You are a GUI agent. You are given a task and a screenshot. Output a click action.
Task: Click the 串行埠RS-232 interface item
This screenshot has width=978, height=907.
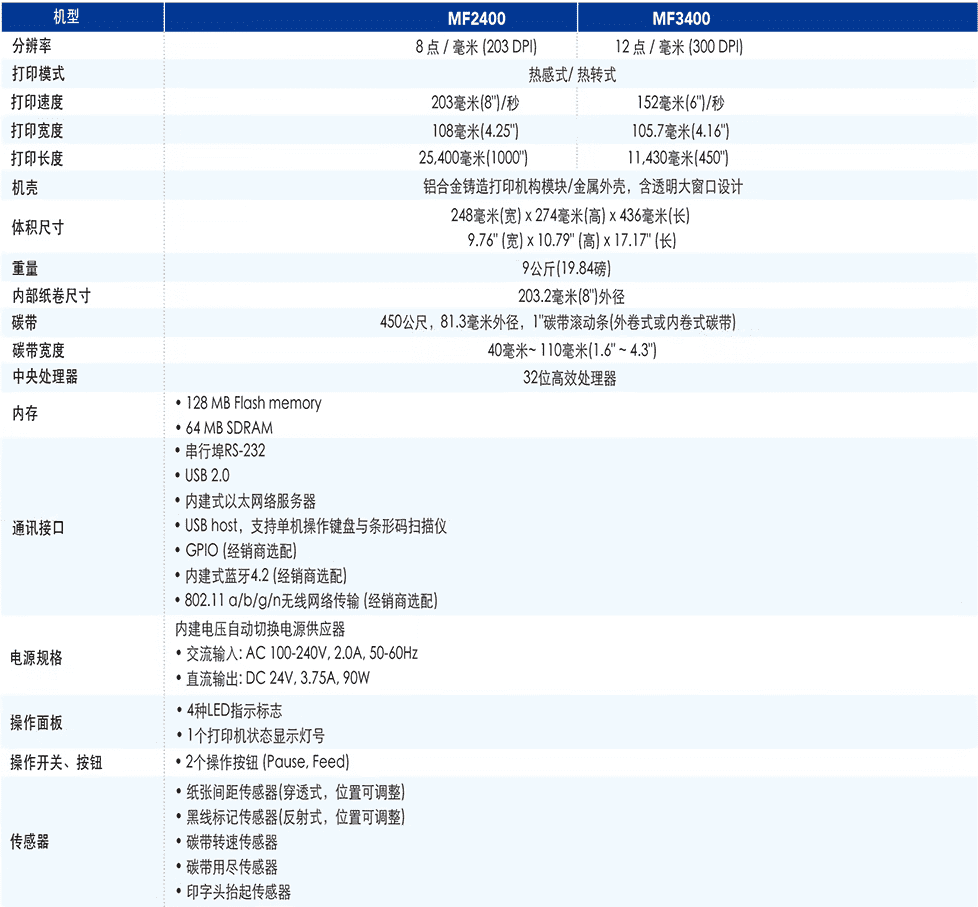(225, 451)
